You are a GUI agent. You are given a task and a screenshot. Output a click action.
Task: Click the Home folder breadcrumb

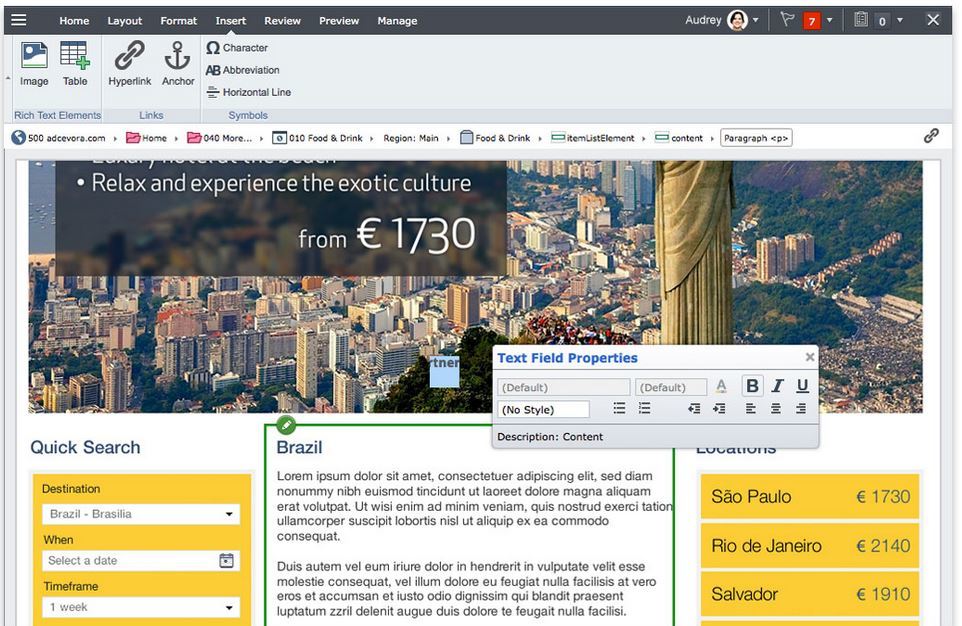(x=147, y=138)
